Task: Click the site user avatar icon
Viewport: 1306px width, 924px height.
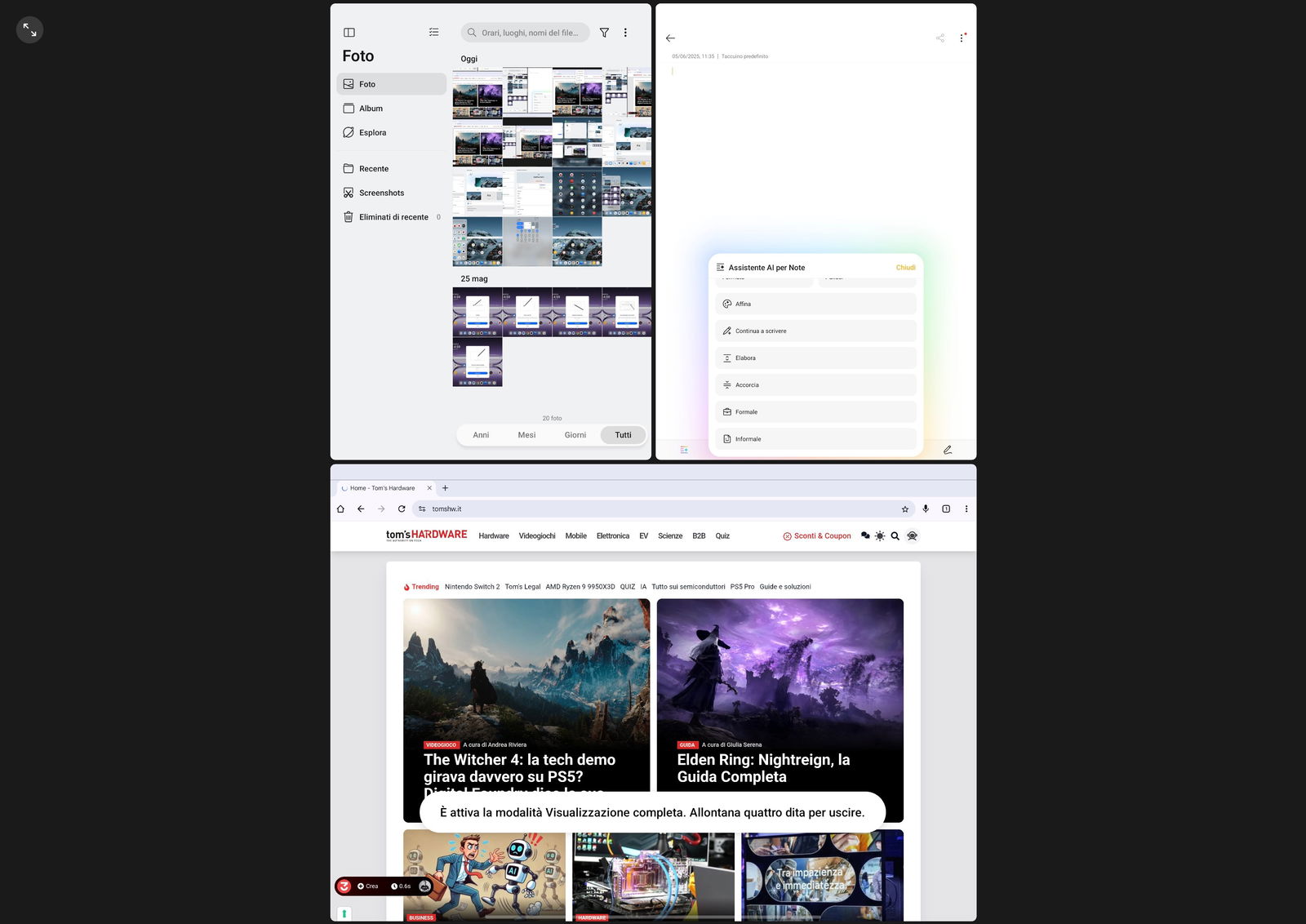Action: 913,536
